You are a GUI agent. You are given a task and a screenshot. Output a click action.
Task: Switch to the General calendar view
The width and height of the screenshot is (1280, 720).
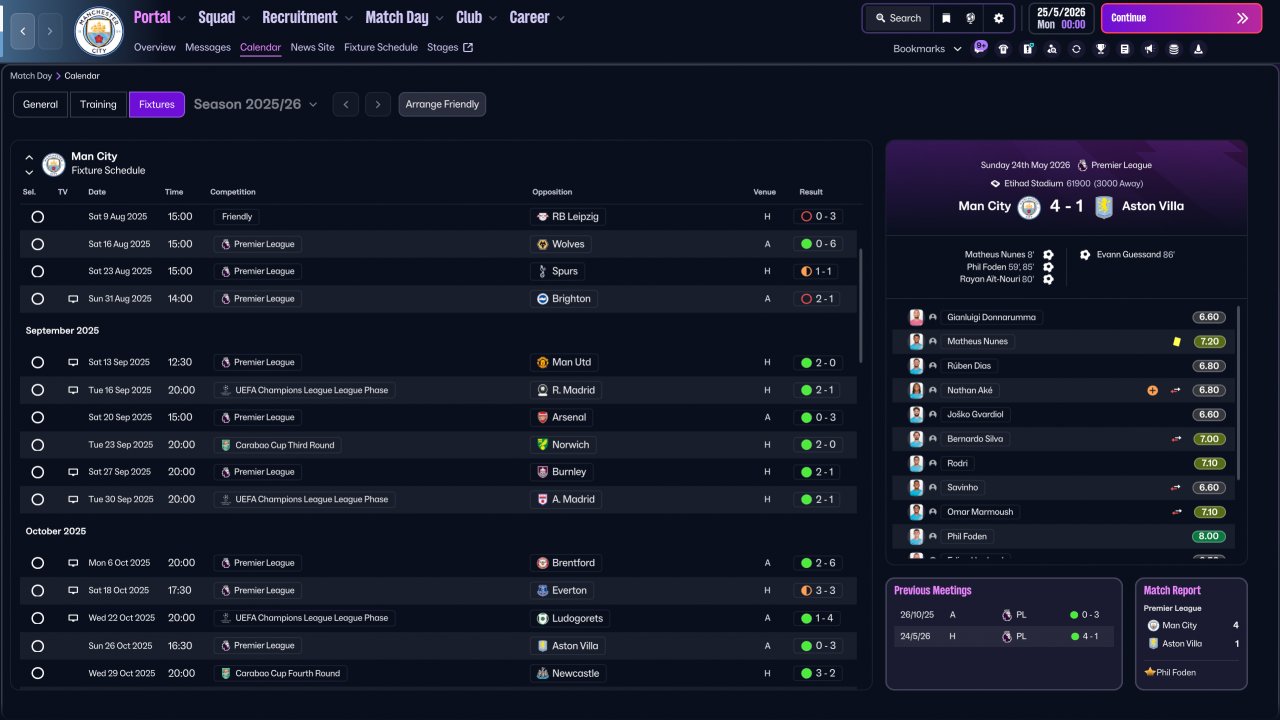[x=41, y=104]
